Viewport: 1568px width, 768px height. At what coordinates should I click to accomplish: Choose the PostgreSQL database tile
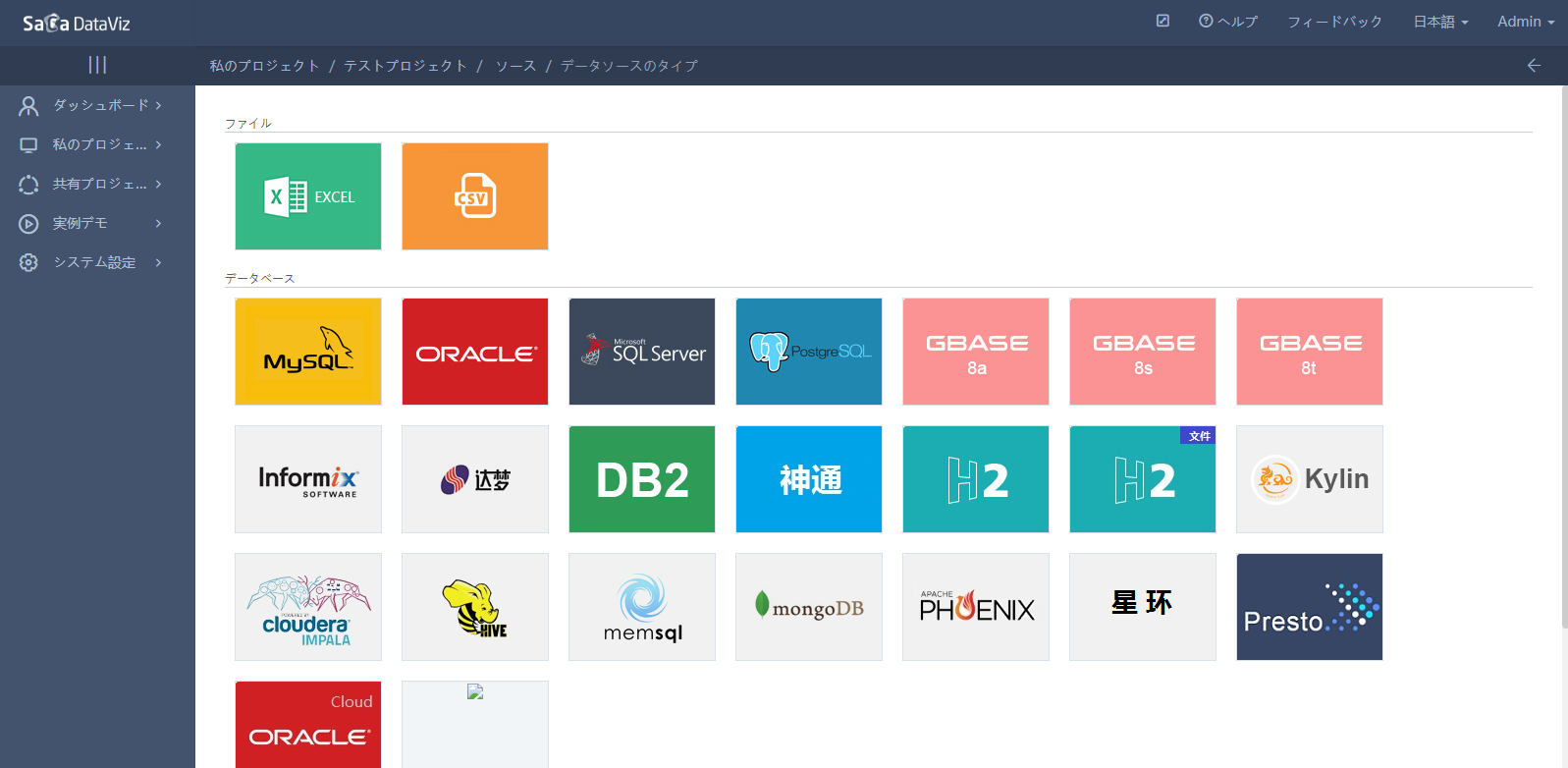[x=809, y=352]
